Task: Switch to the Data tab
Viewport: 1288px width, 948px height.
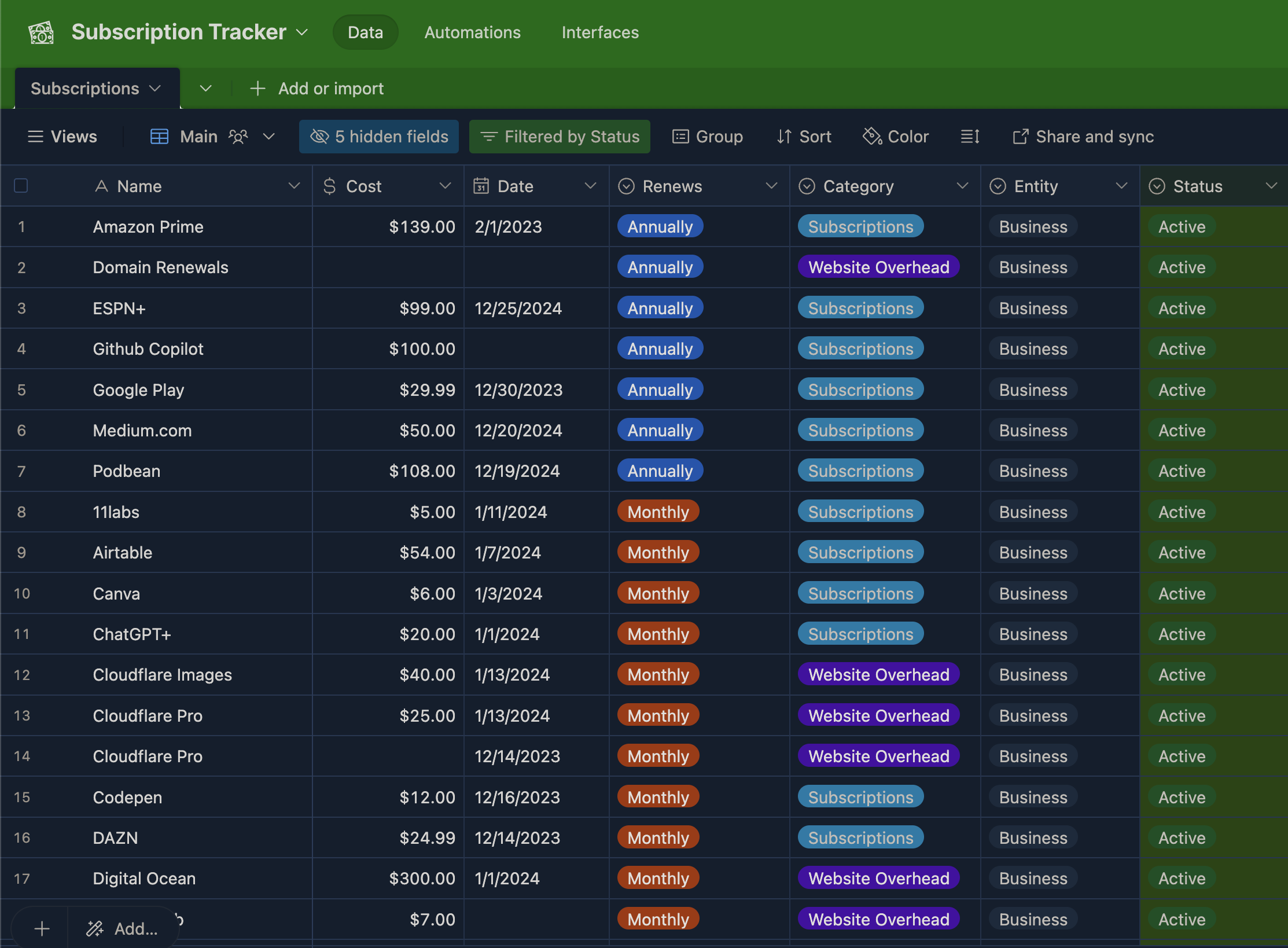Action: coord(365,32)
